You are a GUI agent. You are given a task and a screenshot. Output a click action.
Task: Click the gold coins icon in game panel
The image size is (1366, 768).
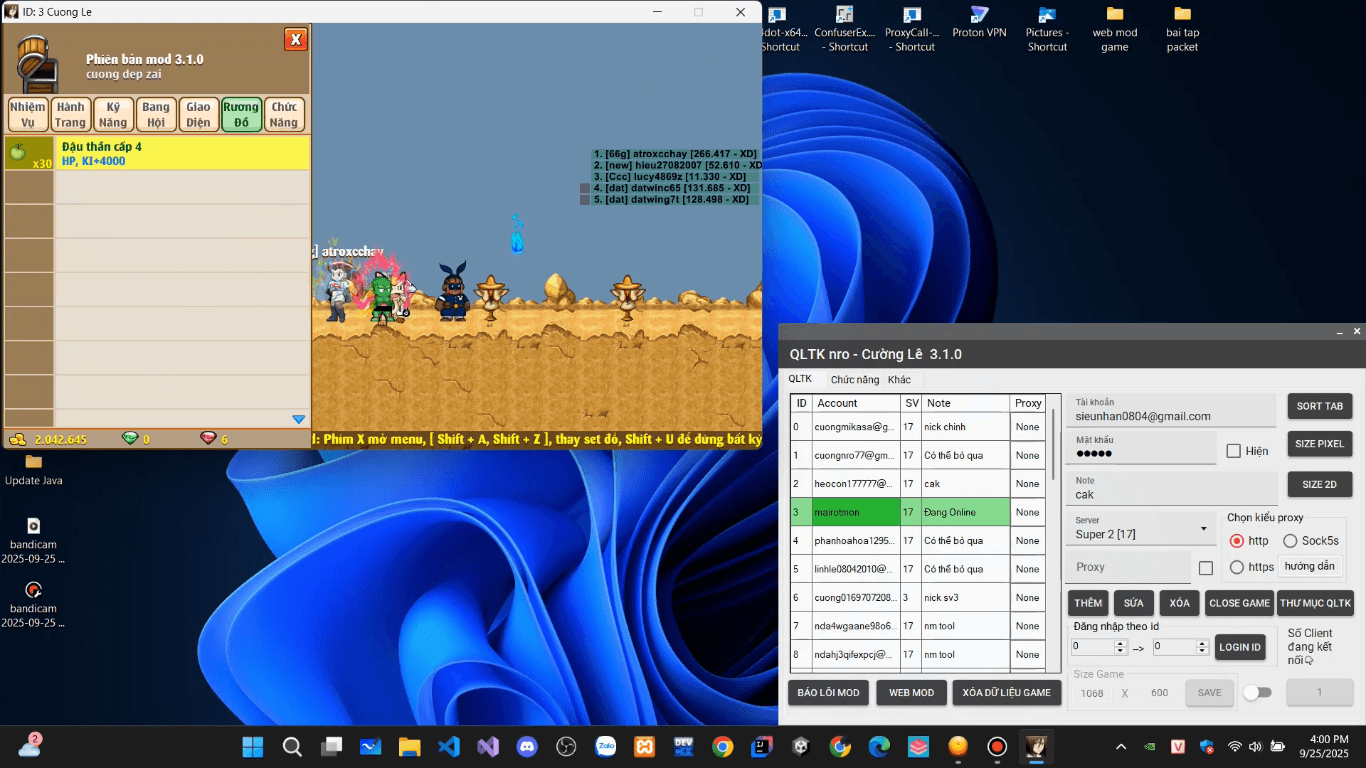click(17, 439)
